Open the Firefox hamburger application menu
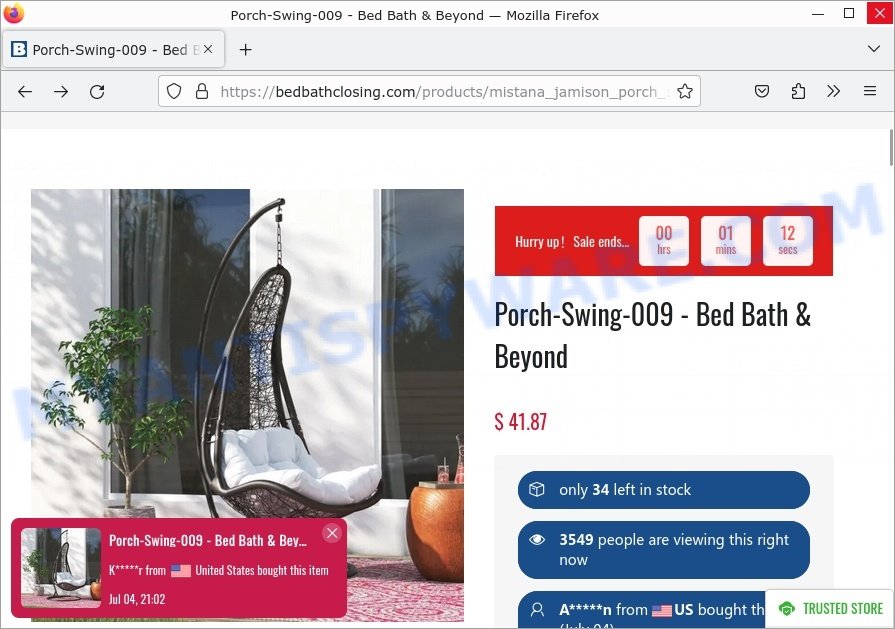This screenshot has height=629, width=895. (870, 91)
